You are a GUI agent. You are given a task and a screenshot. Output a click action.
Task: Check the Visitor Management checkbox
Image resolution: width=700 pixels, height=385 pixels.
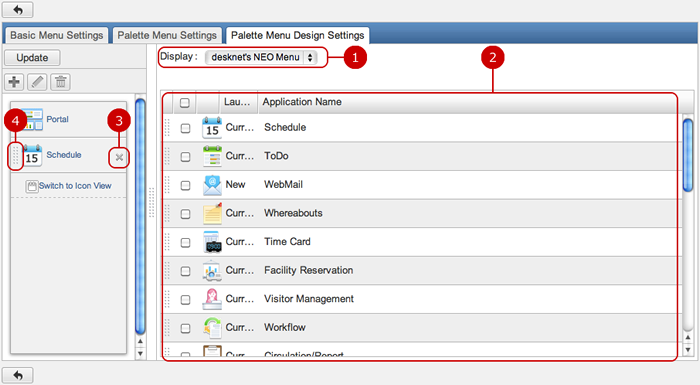coord(185,300)
